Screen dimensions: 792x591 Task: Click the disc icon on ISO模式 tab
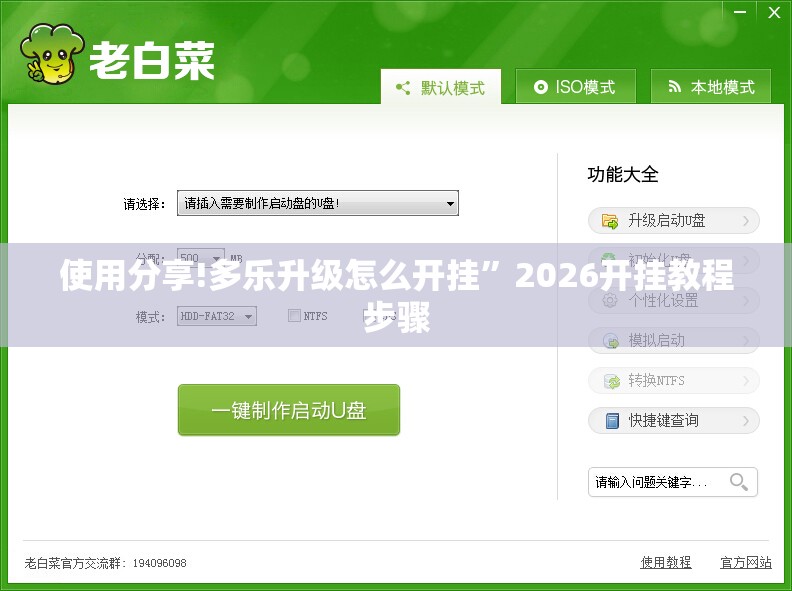540,87
